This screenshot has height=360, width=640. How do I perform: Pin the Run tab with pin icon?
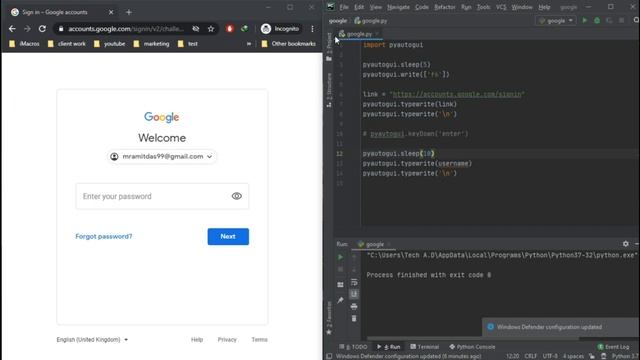[340, 300]
